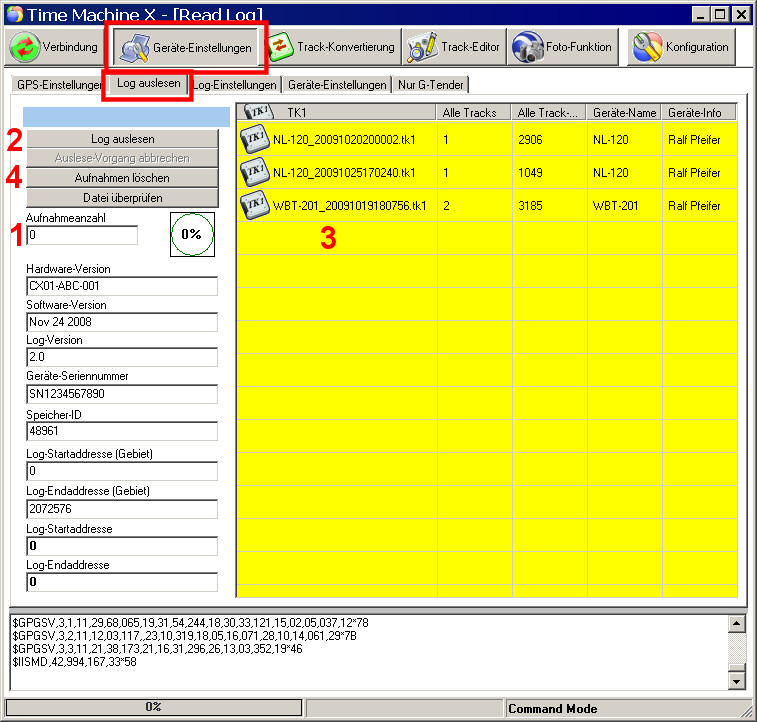The image size is (757, 722).
Task: Click the Datei überprüfen button
Action: pos(122,197)
